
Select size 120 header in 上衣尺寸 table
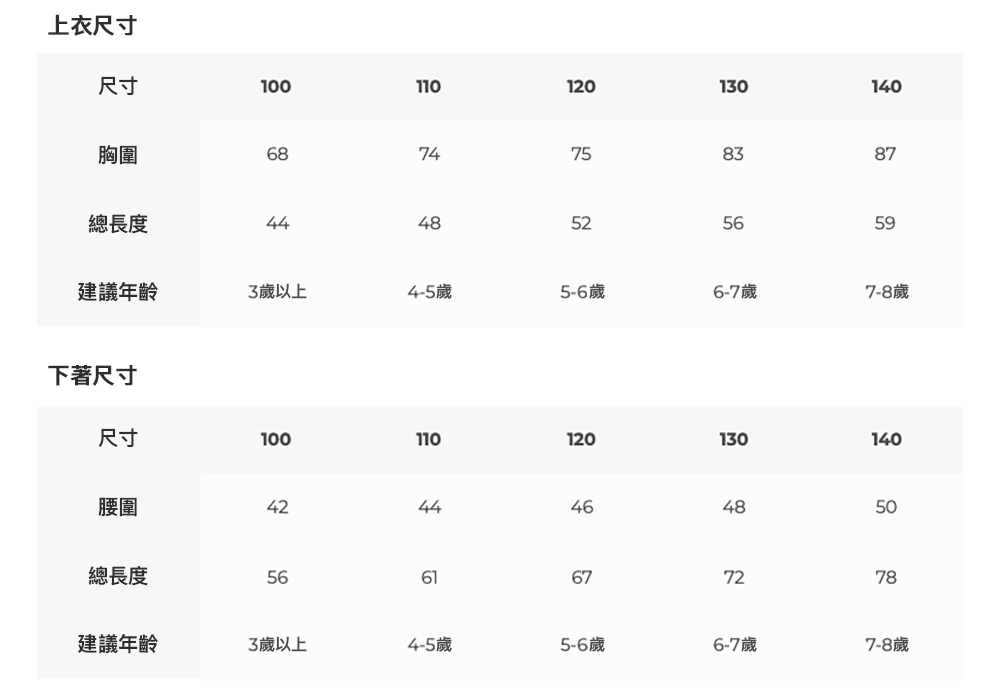click(x=581, y=87)
